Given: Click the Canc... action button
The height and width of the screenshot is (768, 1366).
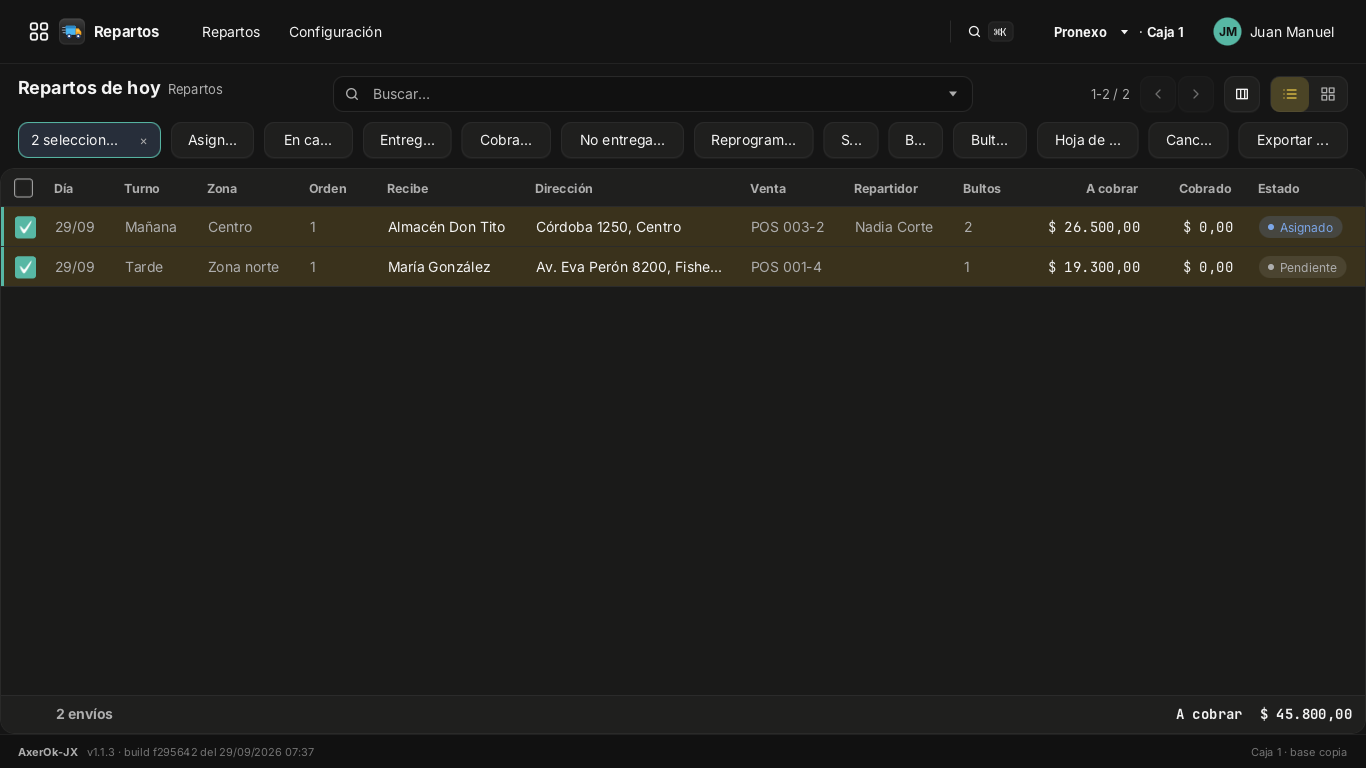Looking at the screenshot, I should (1189, 140).
